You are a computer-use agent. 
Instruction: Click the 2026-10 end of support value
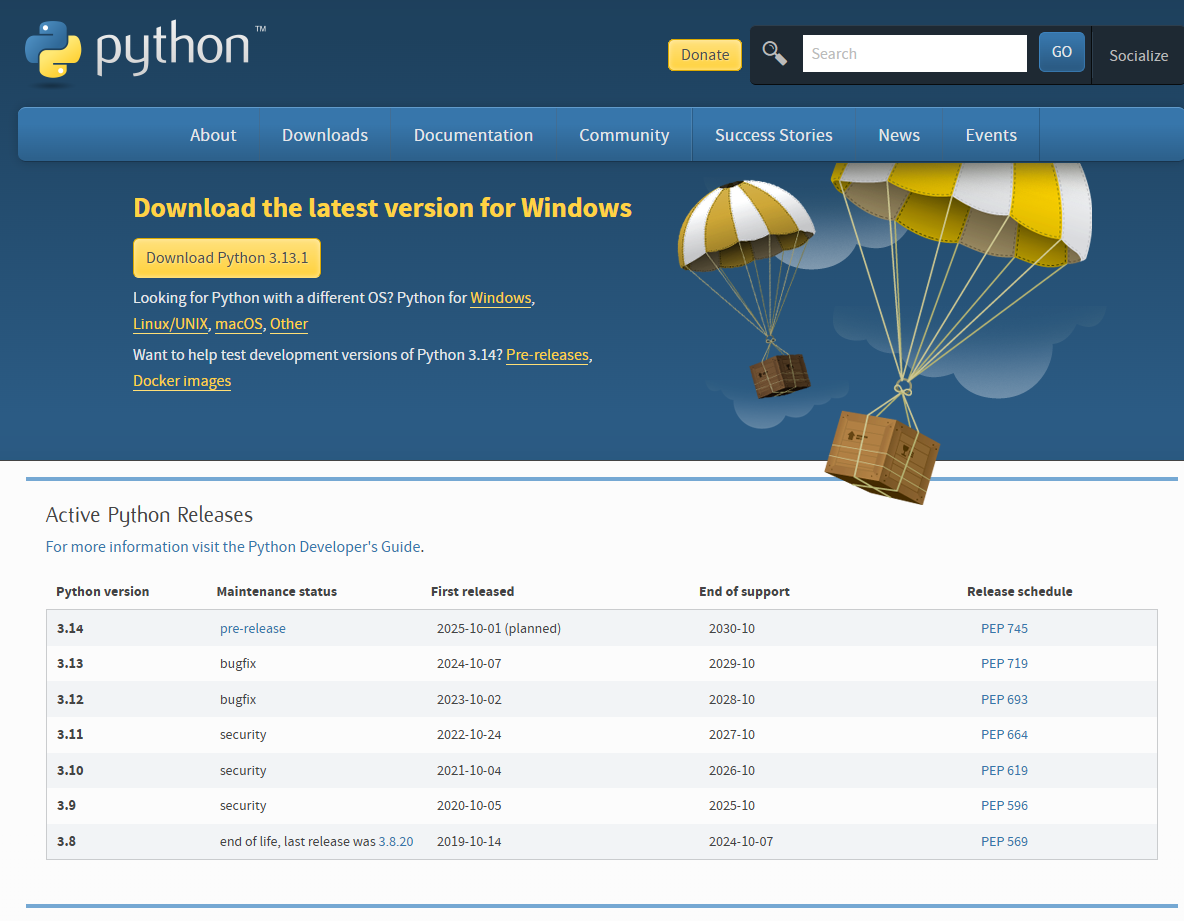pyautogui.click(x=732, y=770)
